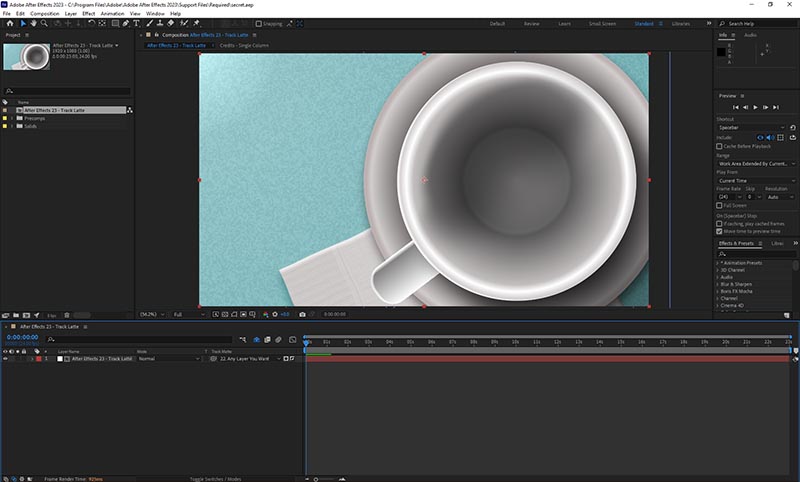Select the Hand tool in the toolbar

tap(32, 23)
